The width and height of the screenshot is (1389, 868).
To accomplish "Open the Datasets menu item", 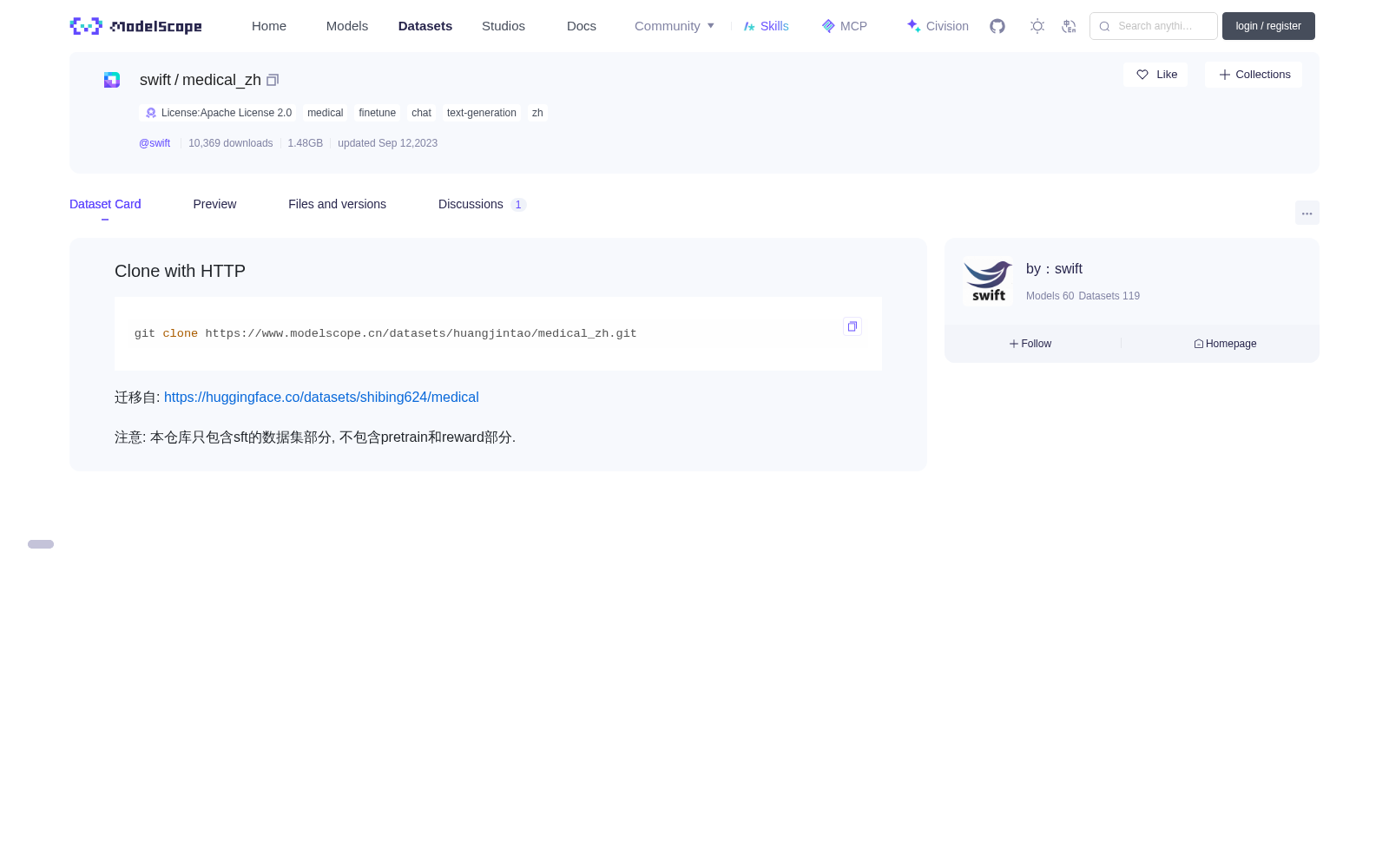I will pos(425,26).
